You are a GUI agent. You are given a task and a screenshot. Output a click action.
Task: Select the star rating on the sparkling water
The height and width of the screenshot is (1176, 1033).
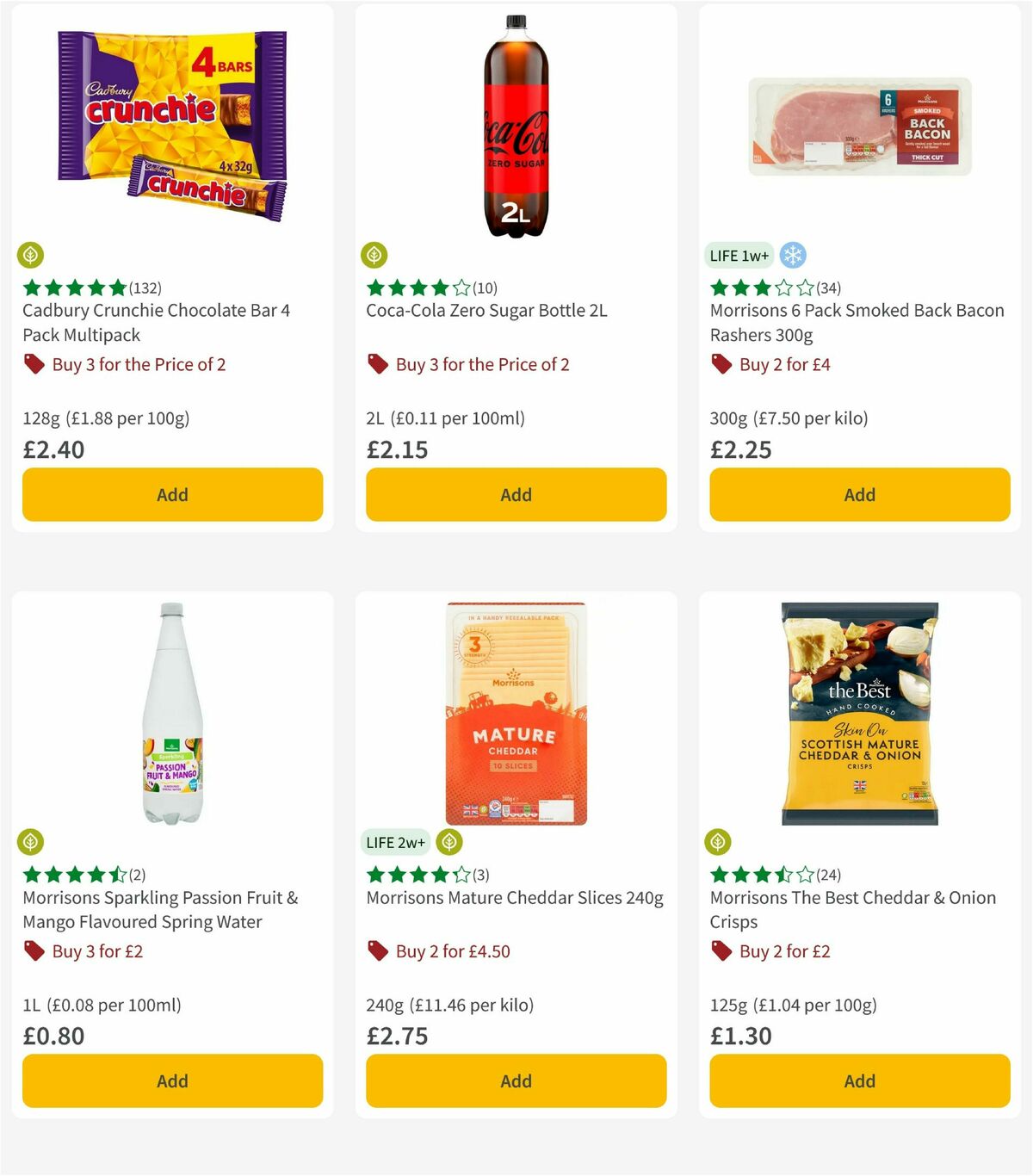71,874
